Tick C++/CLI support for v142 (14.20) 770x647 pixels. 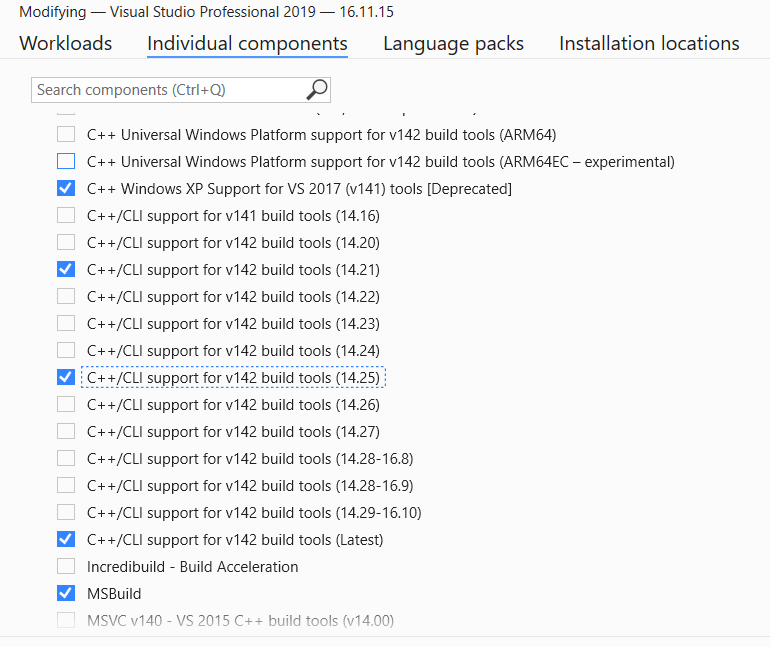click(66, 243)
